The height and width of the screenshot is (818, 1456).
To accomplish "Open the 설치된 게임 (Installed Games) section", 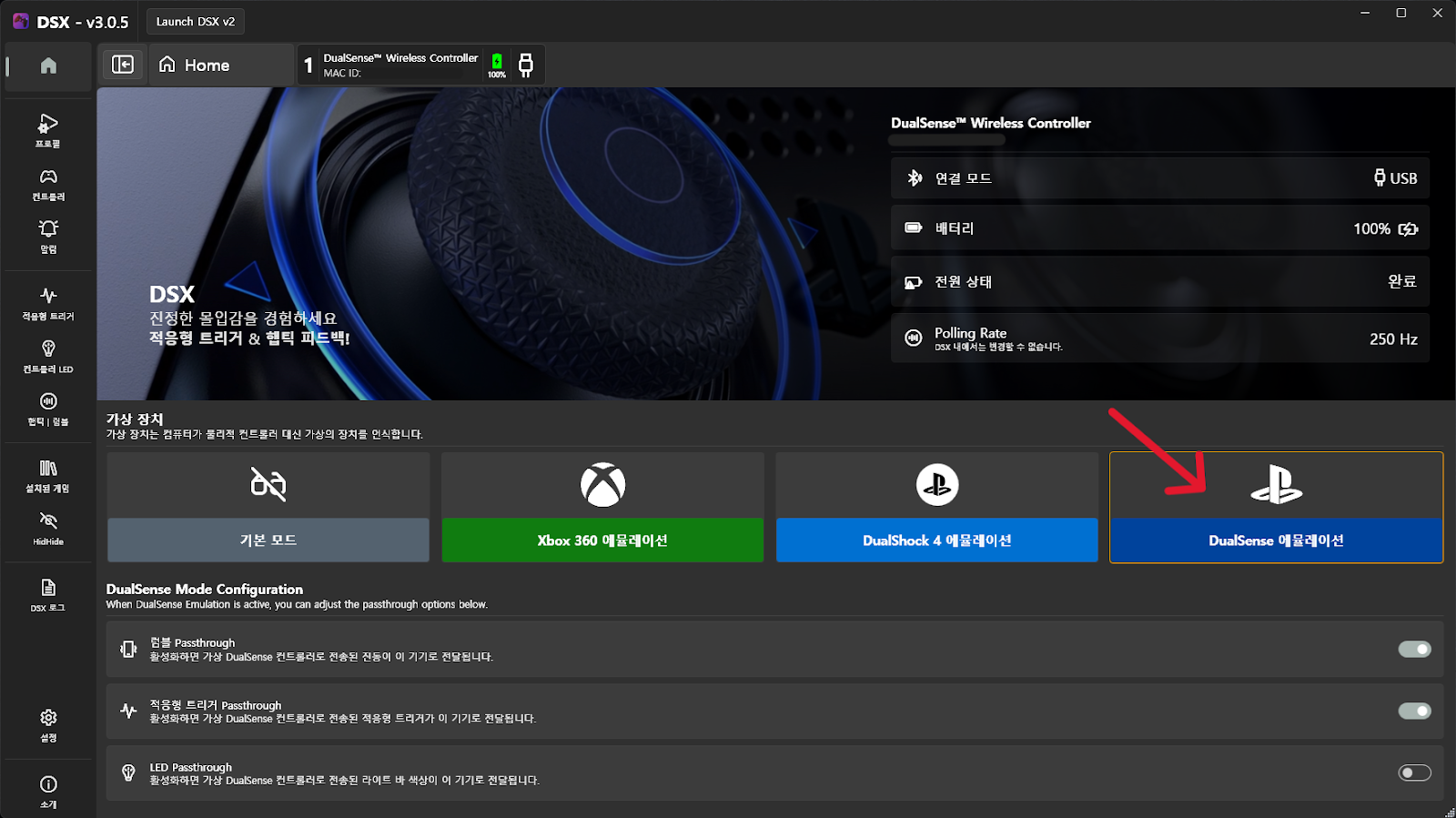I will (x=48, y=476).
